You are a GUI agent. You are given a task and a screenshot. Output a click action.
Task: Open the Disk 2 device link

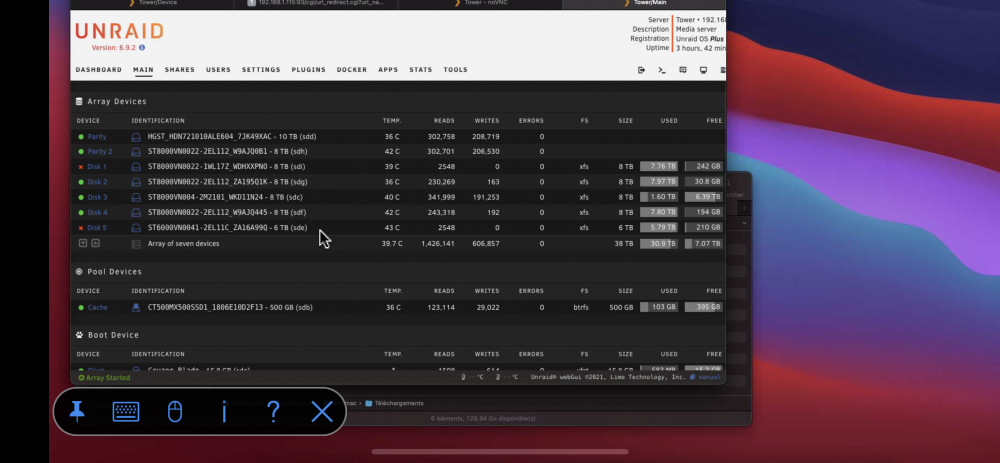[x=97, y=182]
